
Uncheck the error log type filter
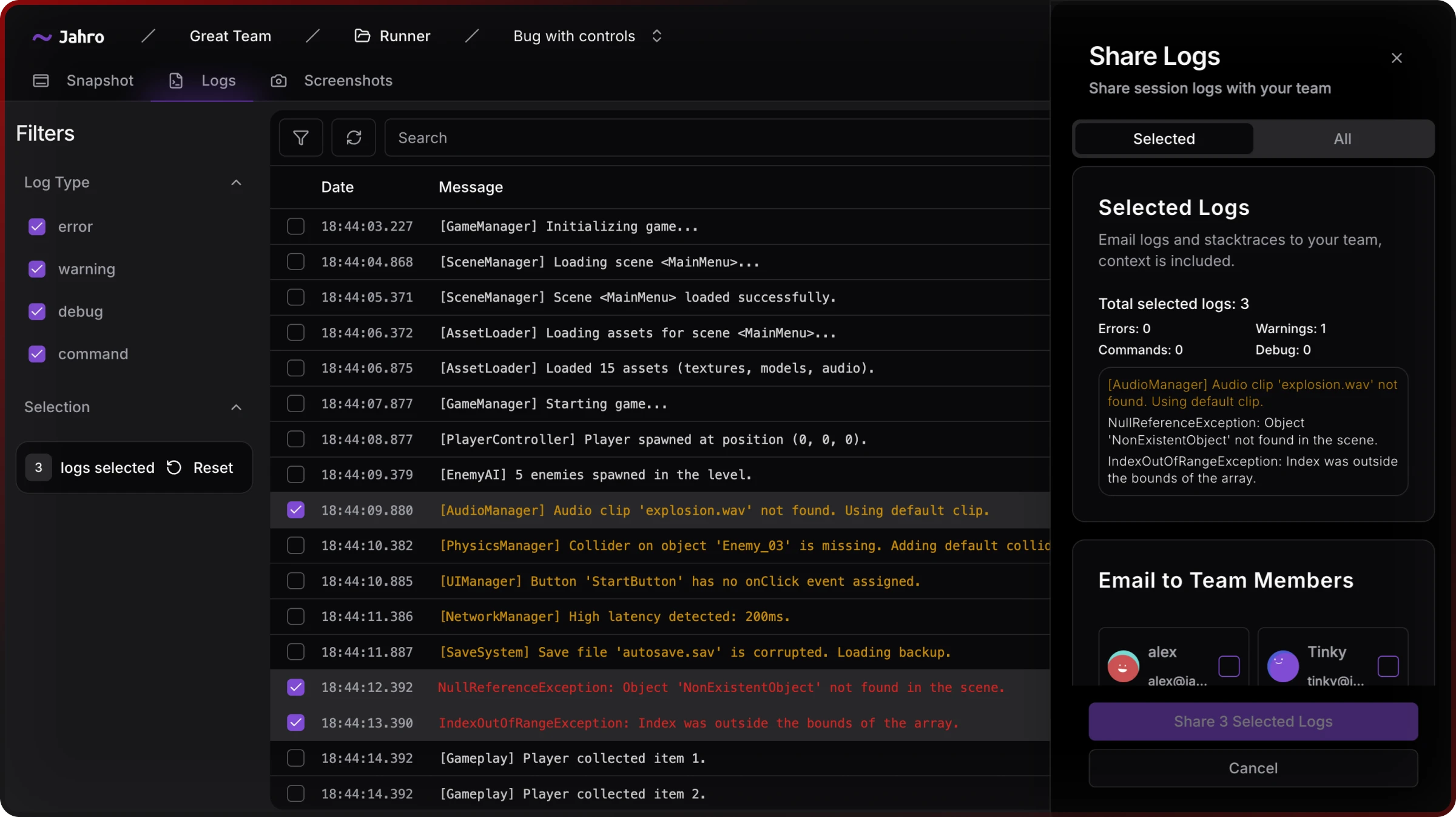click(37, 226)
